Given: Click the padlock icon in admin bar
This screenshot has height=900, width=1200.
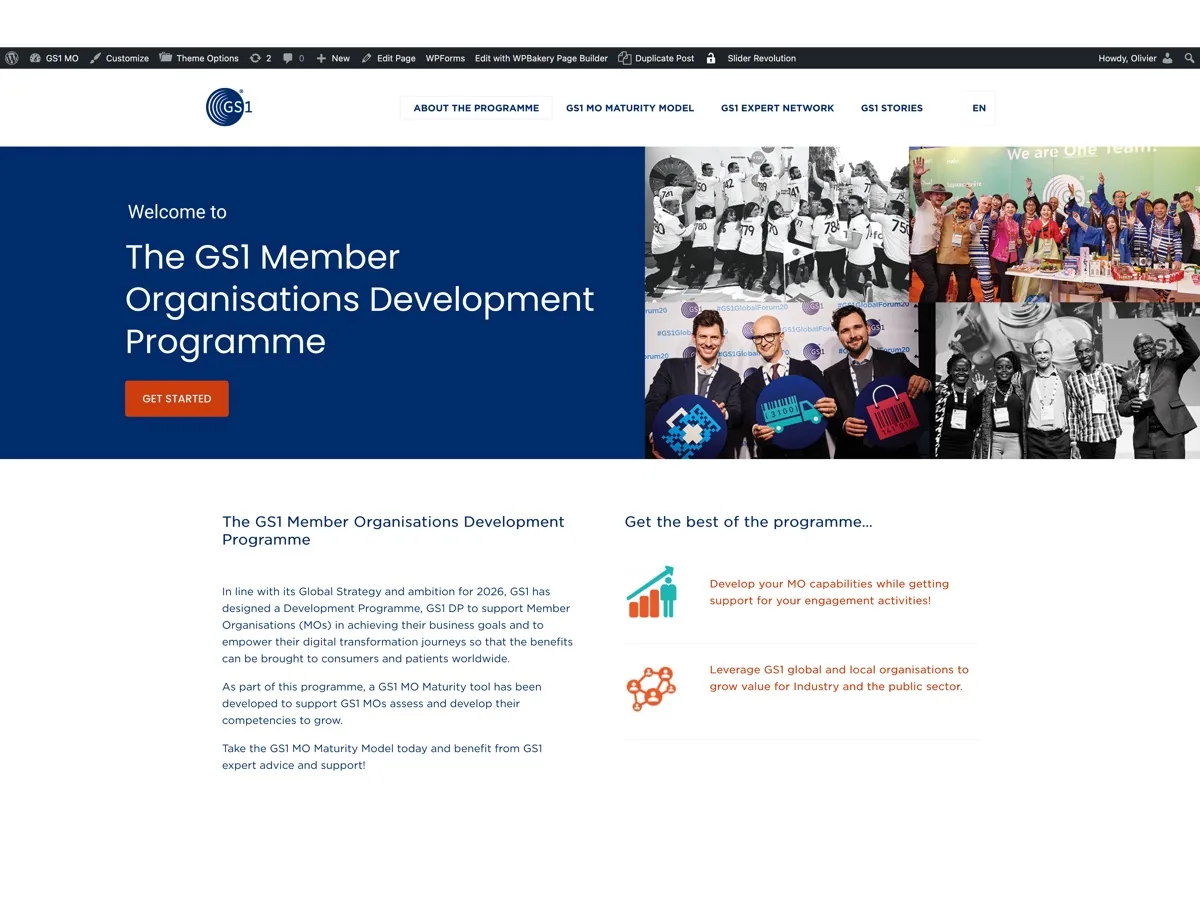Looking at the screenshot, I should pyautogui.click(x=711, y=58).
